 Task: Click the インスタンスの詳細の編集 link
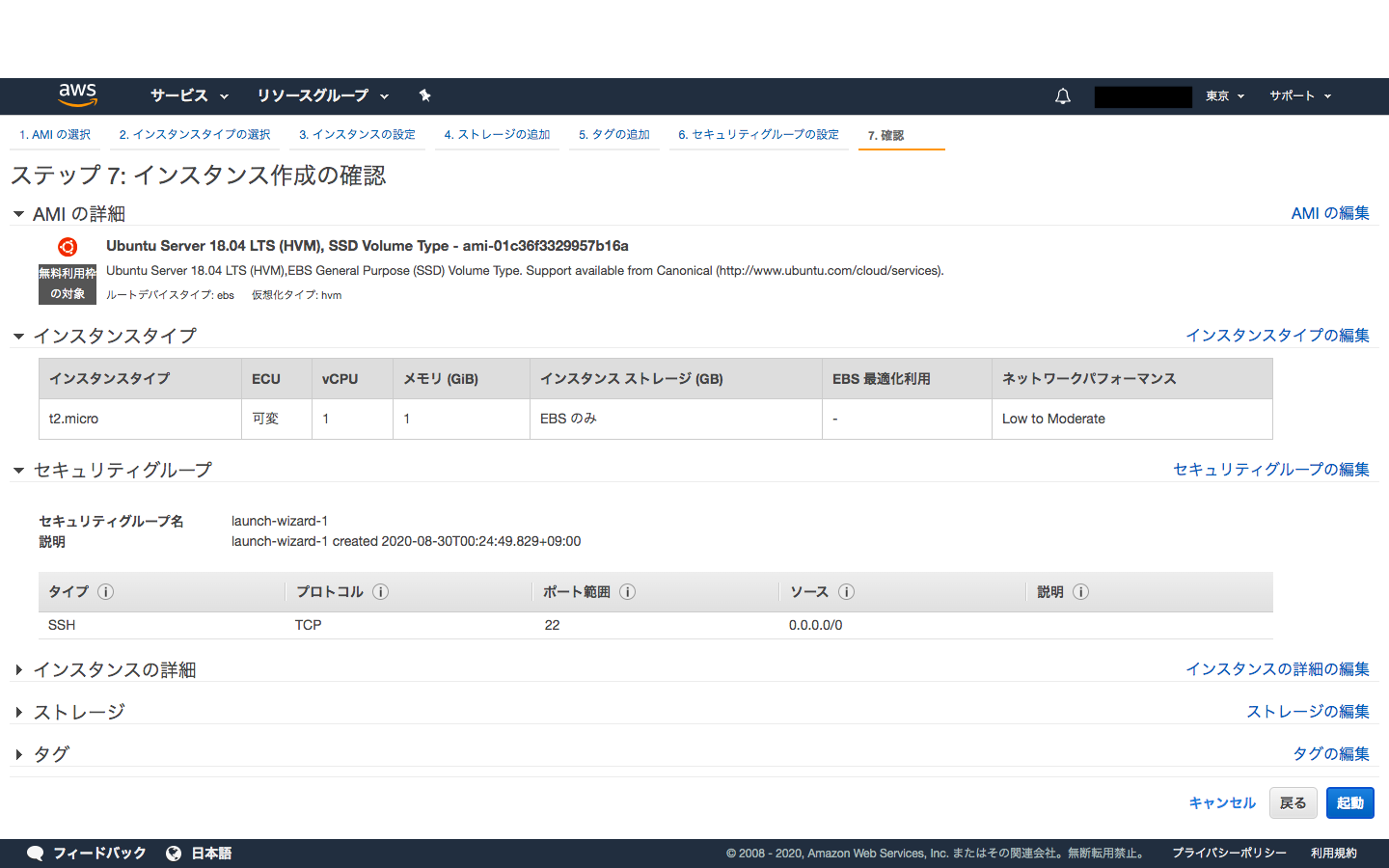click(1277, 669)
